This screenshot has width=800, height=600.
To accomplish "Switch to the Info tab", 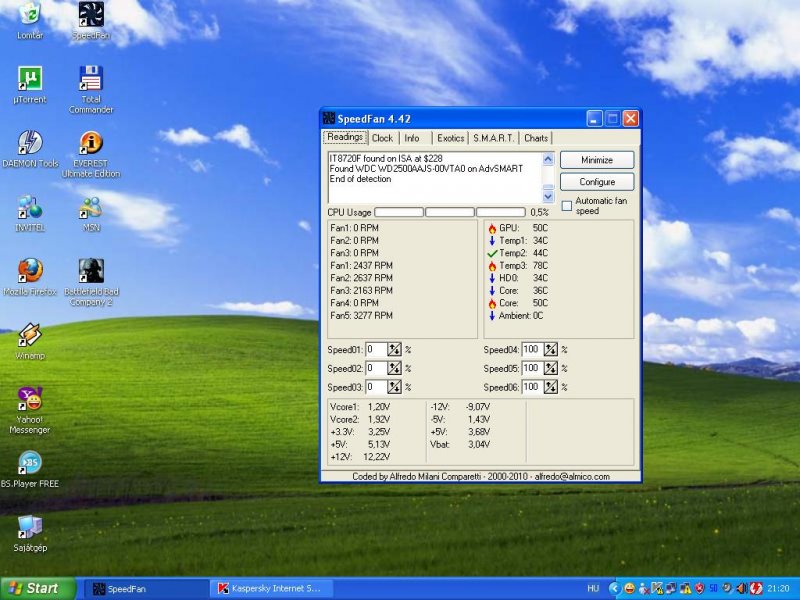I will 412,138.
